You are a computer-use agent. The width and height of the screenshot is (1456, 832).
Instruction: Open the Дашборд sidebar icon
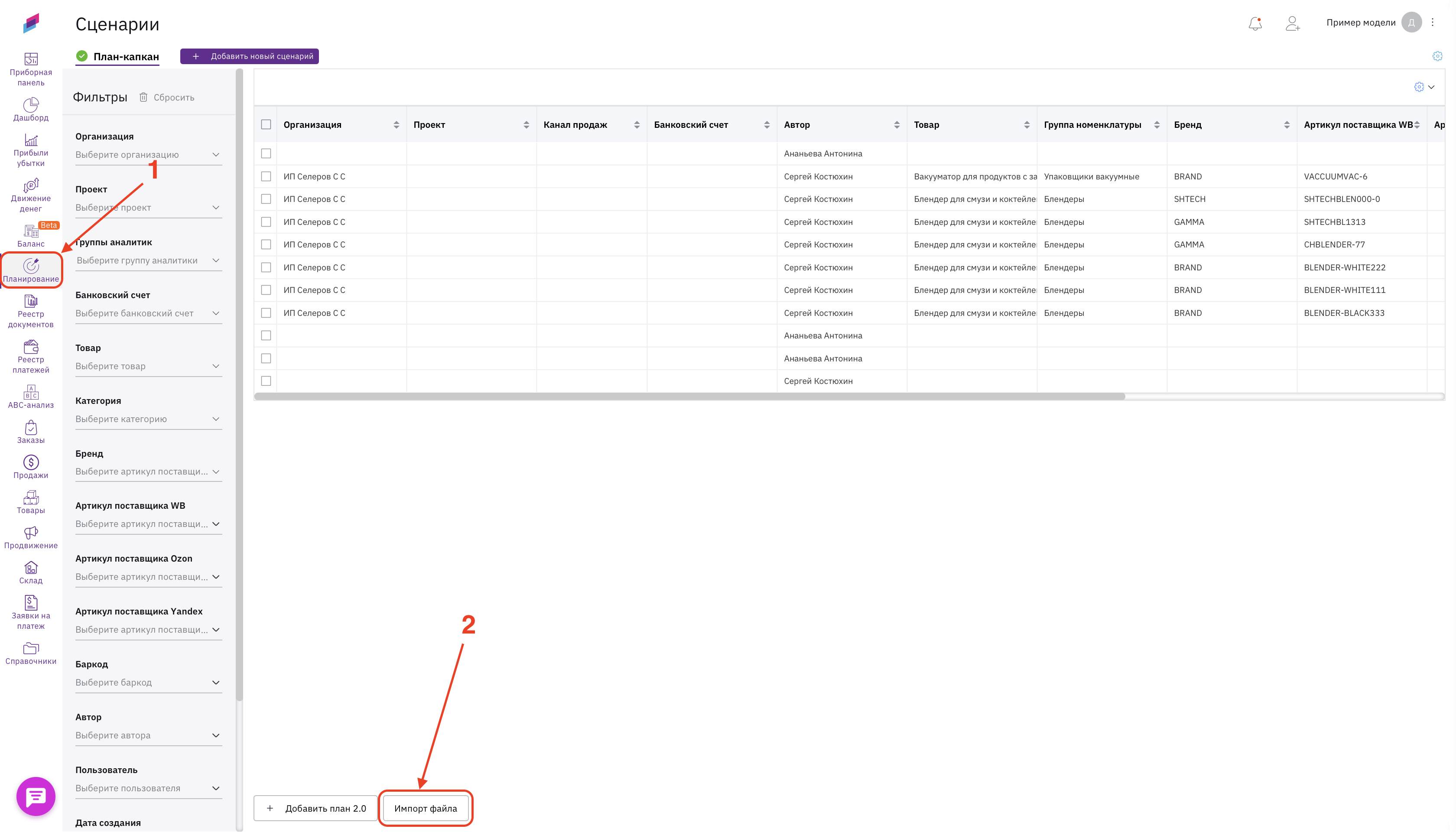pos(31,105)
